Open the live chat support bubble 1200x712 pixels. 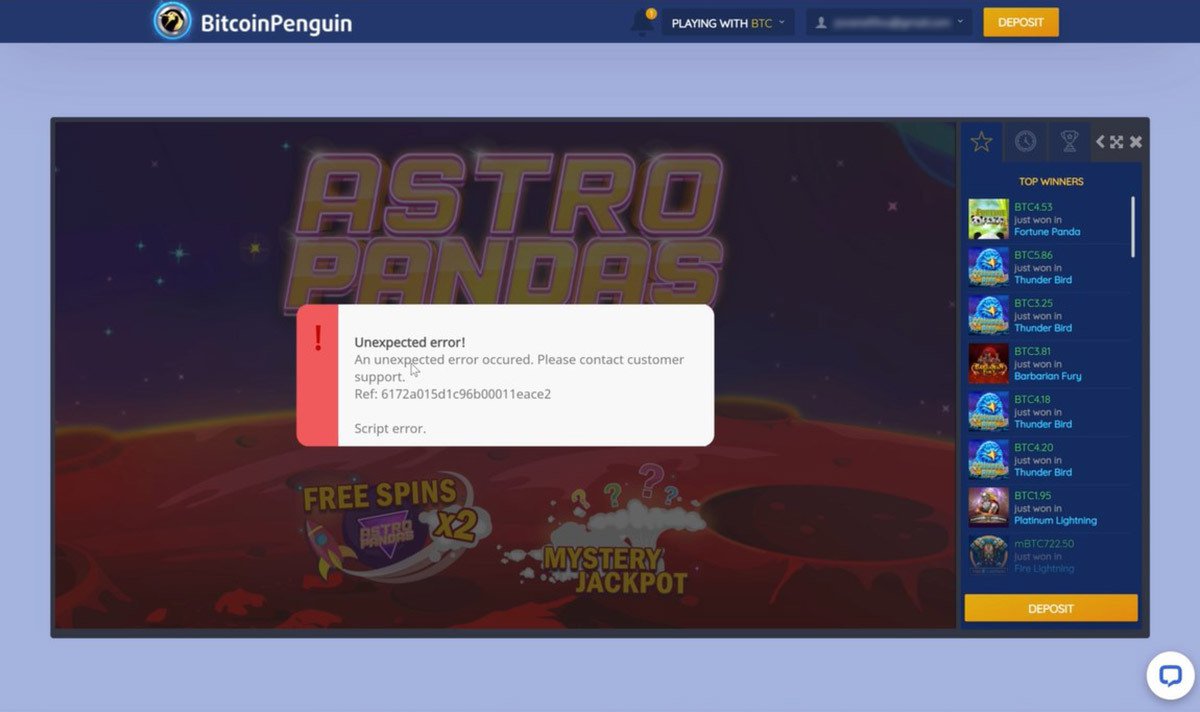coord(1170,676)
